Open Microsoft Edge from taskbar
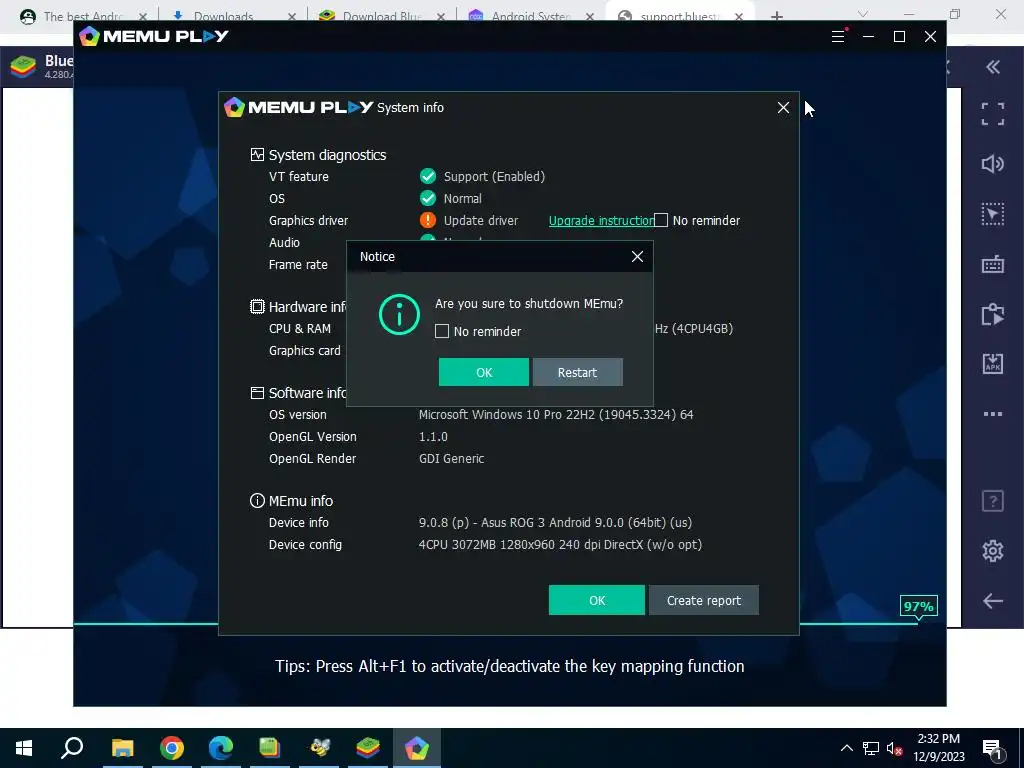 pyautogui.click(x=221, y=748)
